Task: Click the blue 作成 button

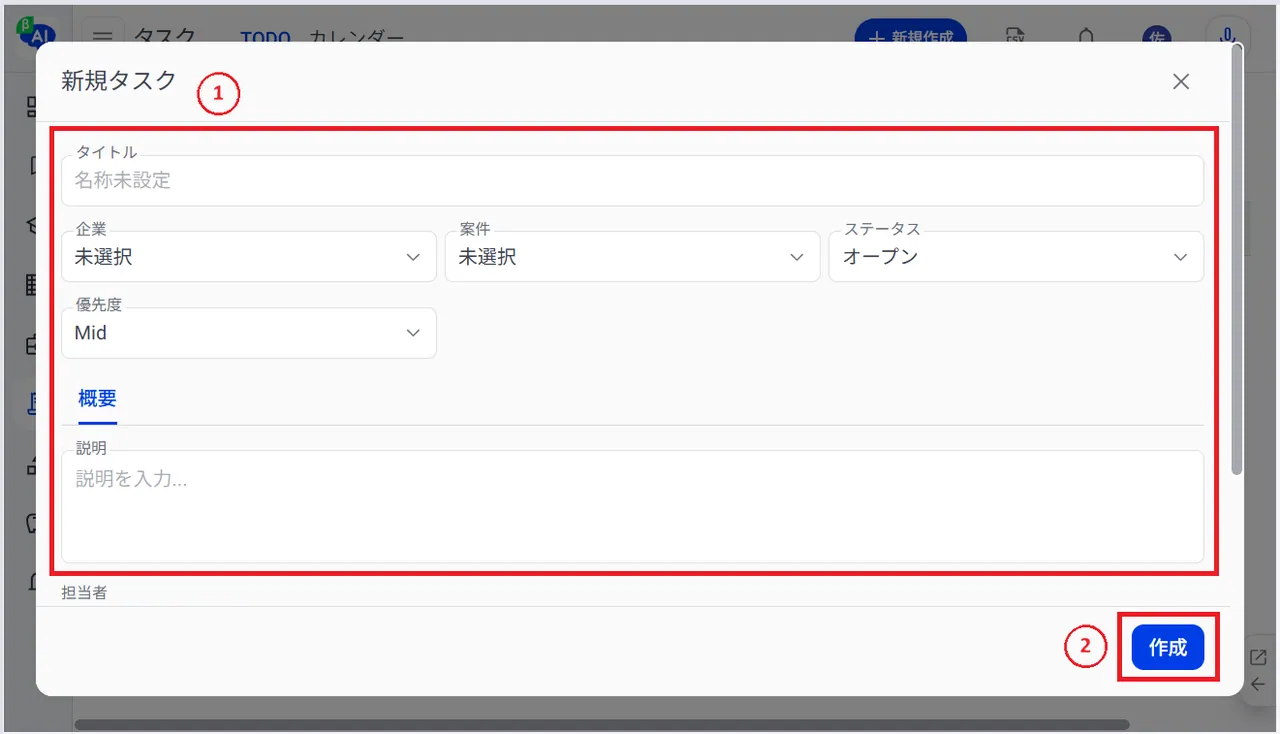Action: point(1167,647)
